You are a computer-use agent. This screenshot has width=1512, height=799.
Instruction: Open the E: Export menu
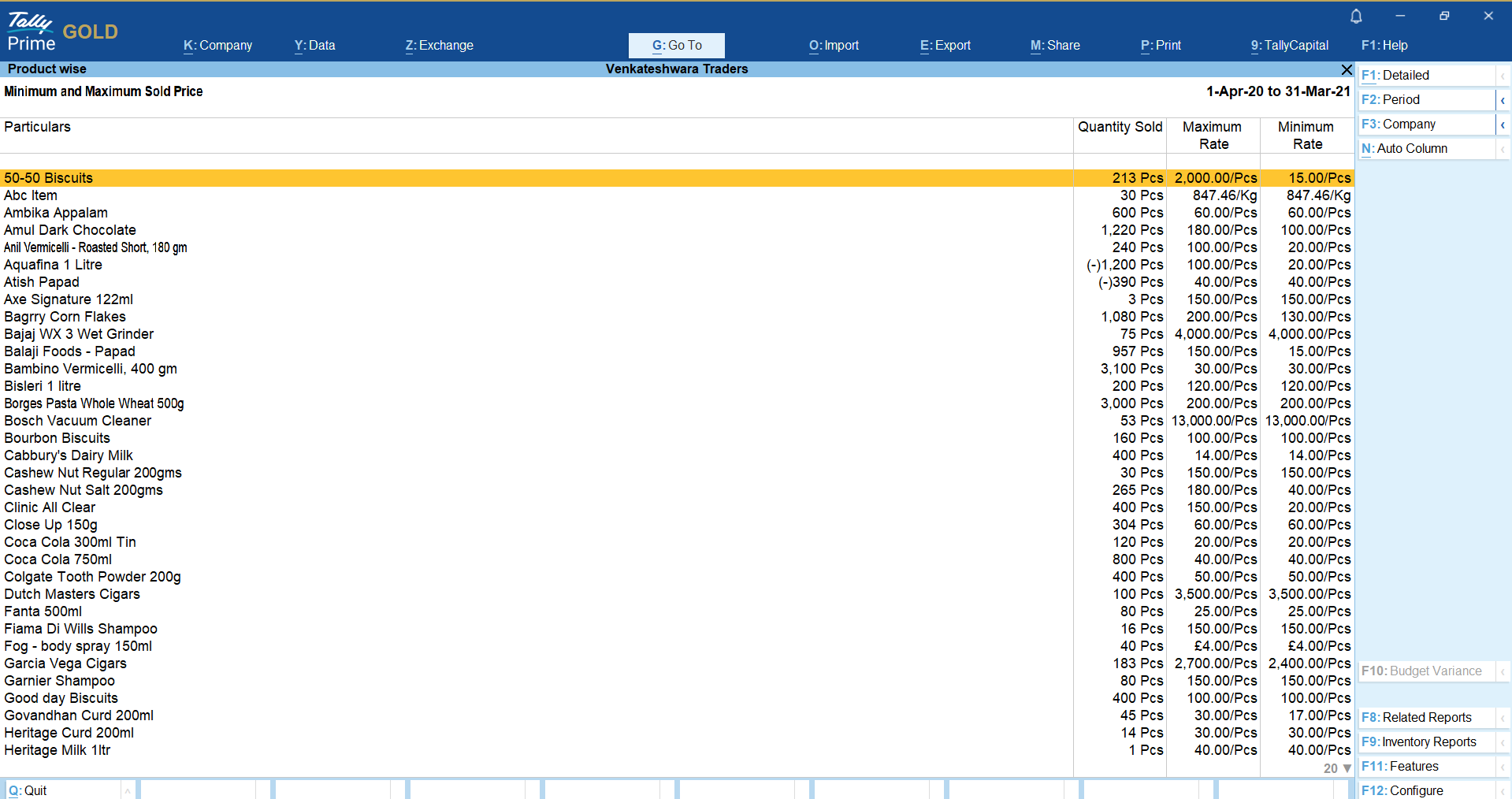click(x=945, y=46)
